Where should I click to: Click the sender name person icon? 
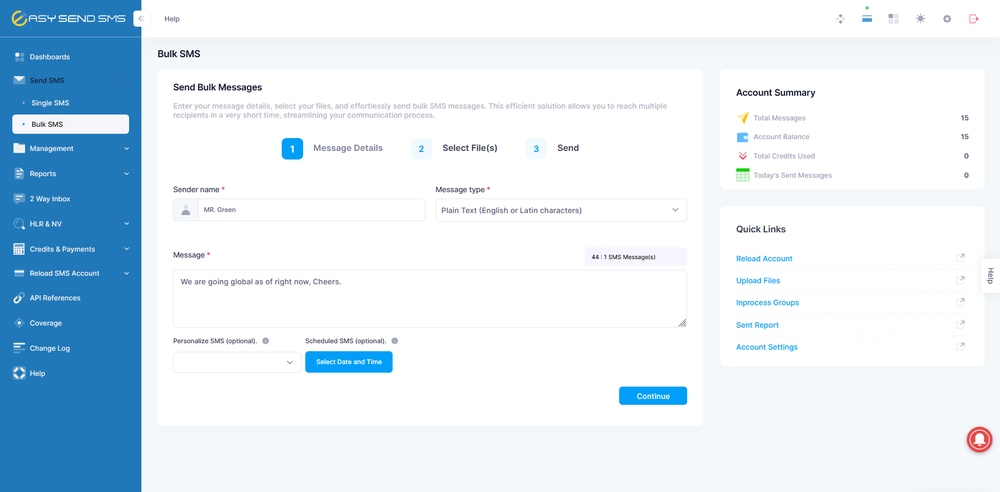pos(186,210)
